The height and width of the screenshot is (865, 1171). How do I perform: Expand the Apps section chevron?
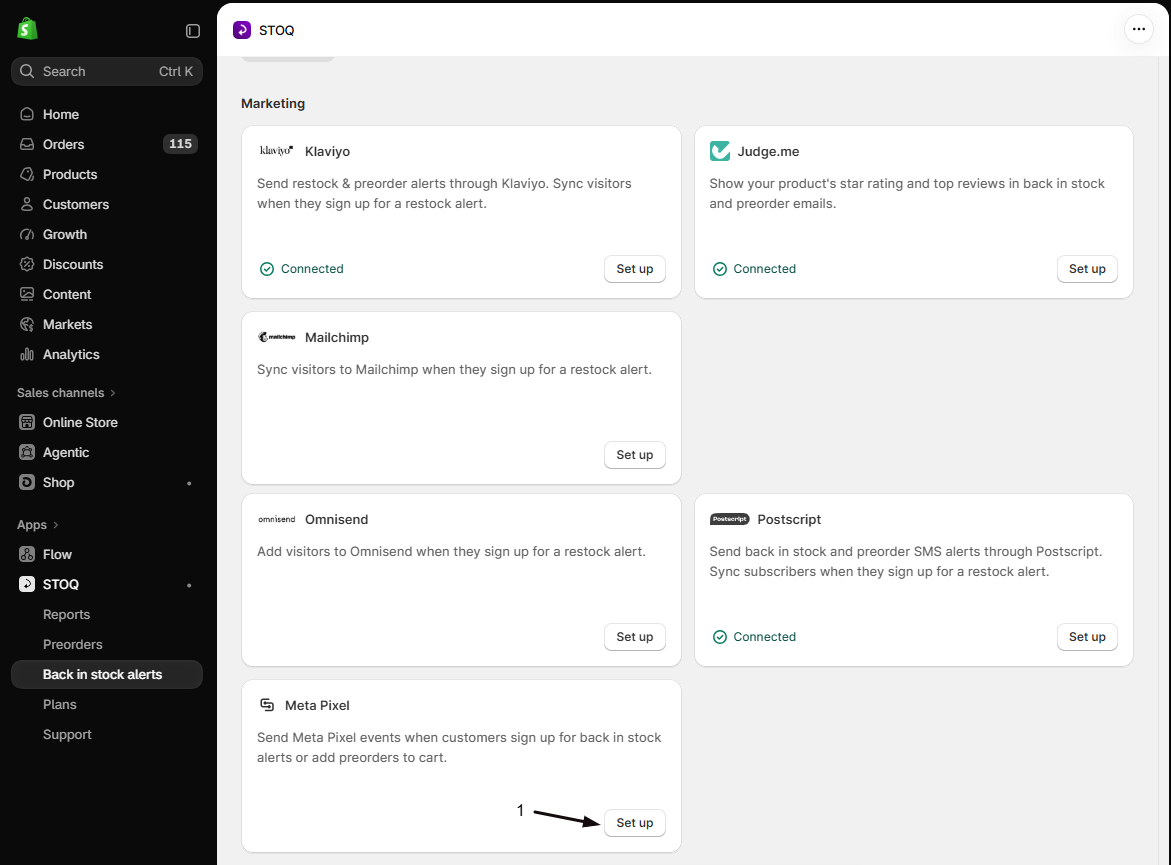(56, 525)
